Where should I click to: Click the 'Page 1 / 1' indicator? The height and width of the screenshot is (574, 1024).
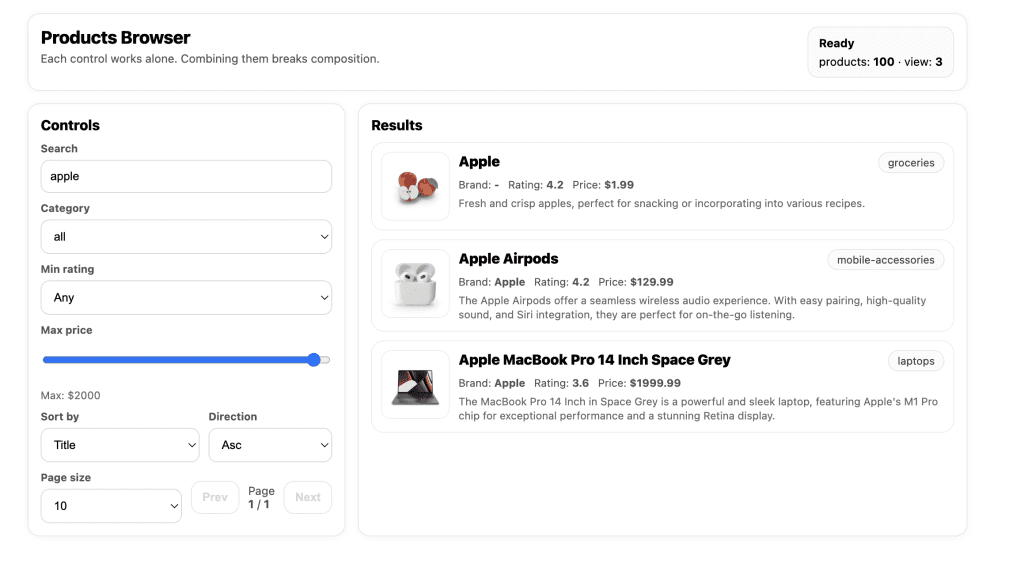(x=261, y=498)
